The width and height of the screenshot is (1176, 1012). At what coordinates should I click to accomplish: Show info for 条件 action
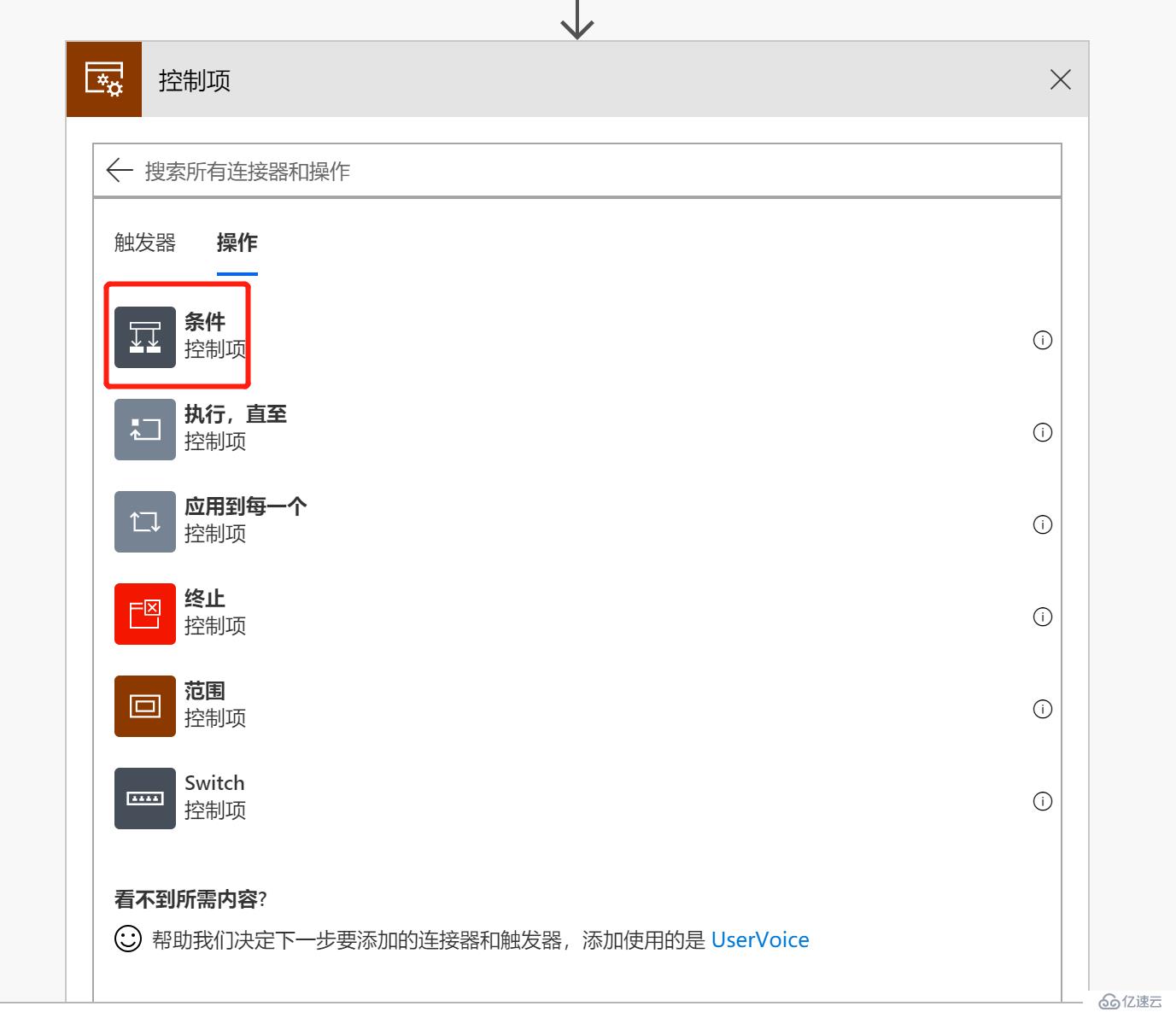click(1043, 340)
